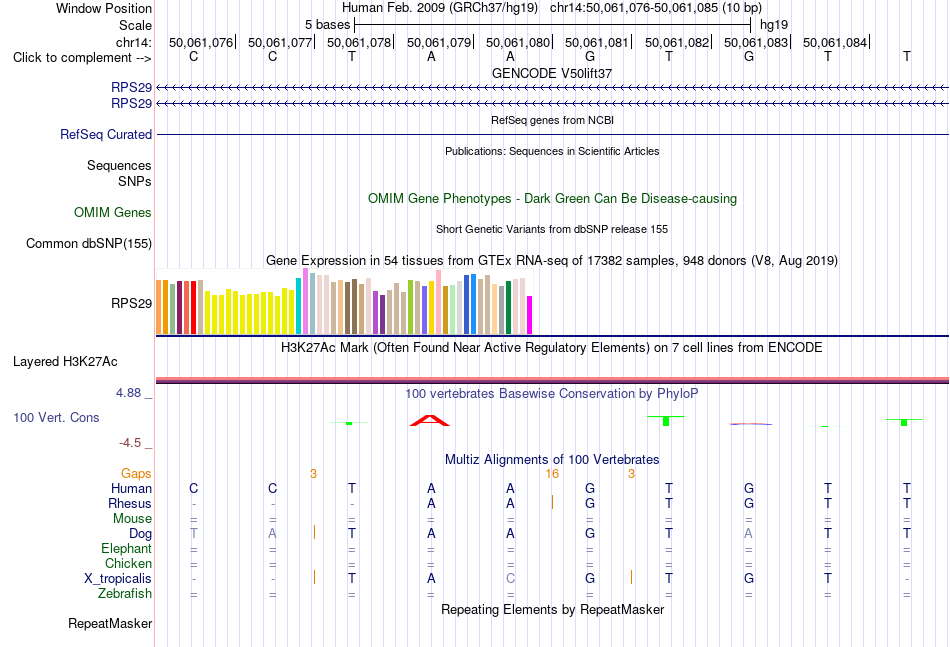Image resolution: width=950 pixels, height=647 pixels.
Task: Click the 'Window Position' label
Action: click(x=104, y=8)
